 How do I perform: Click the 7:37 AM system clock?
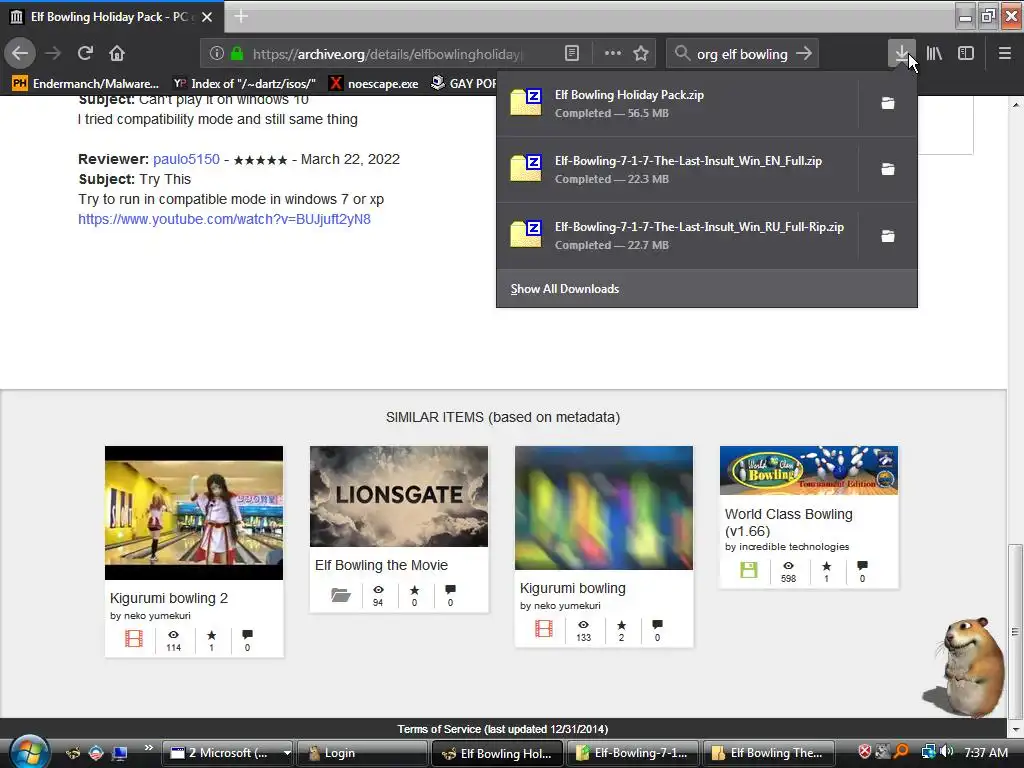coord(985,752)
